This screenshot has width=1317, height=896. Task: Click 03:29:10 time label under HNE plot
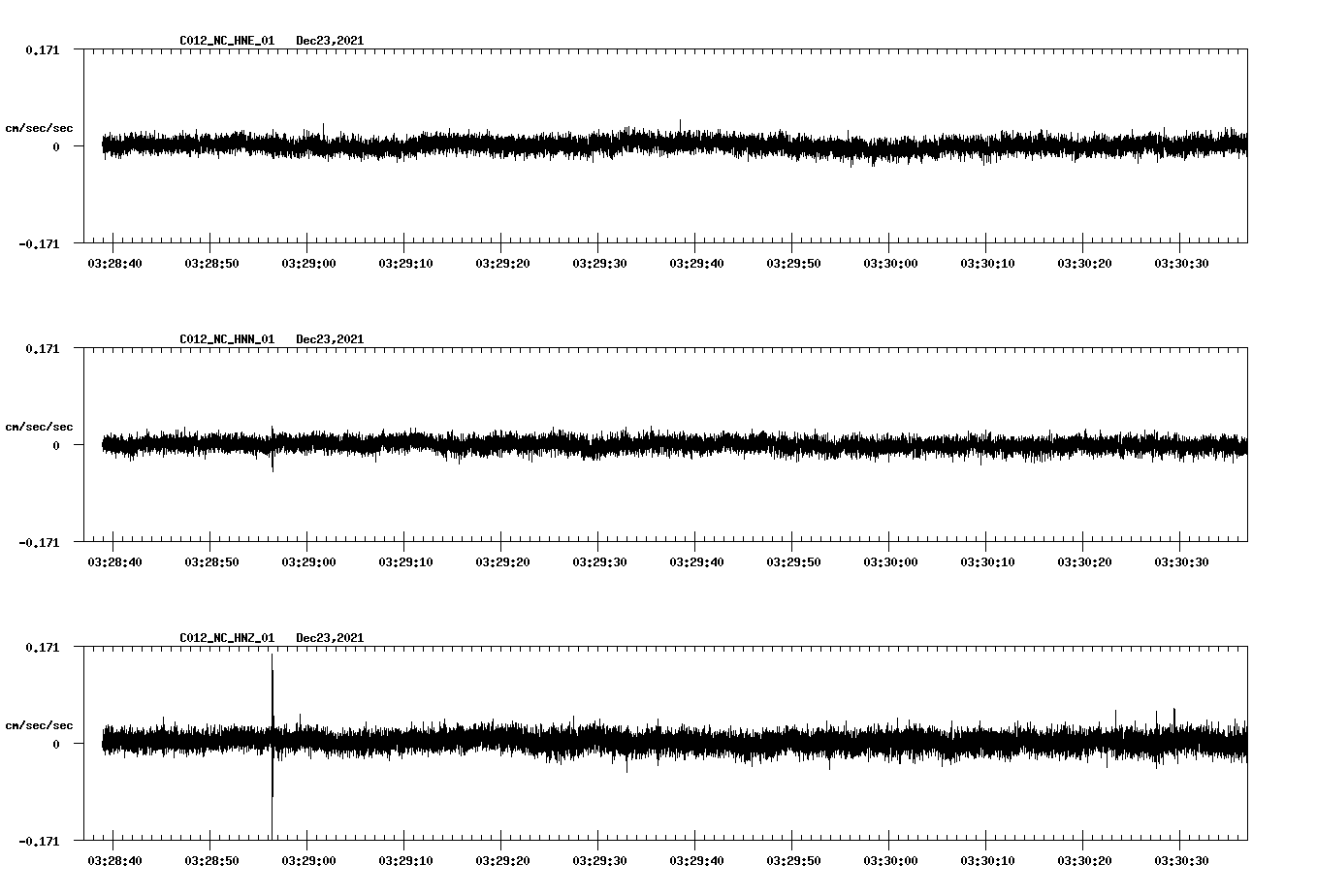[405, 263]
